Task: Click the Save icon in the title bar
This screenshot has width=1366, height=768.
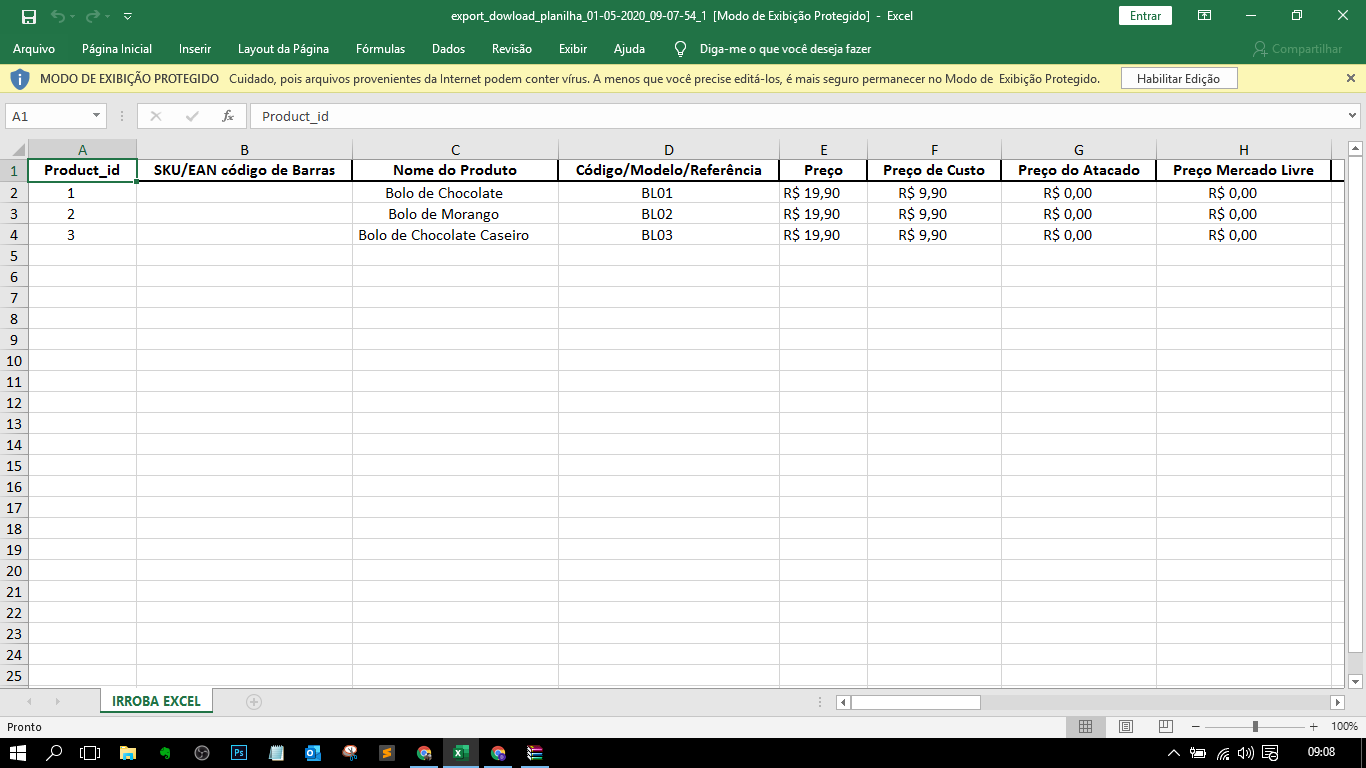Action: [x=29, y=16]
